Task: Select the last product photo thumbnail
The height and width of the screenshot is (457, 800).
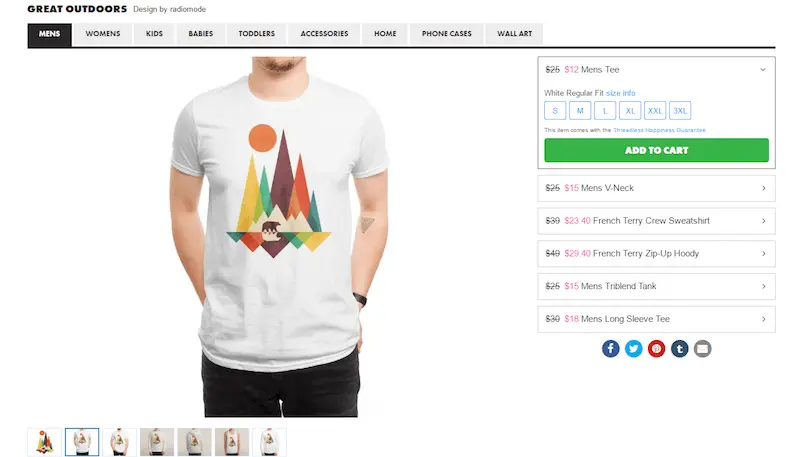Action: click(269, 442)
